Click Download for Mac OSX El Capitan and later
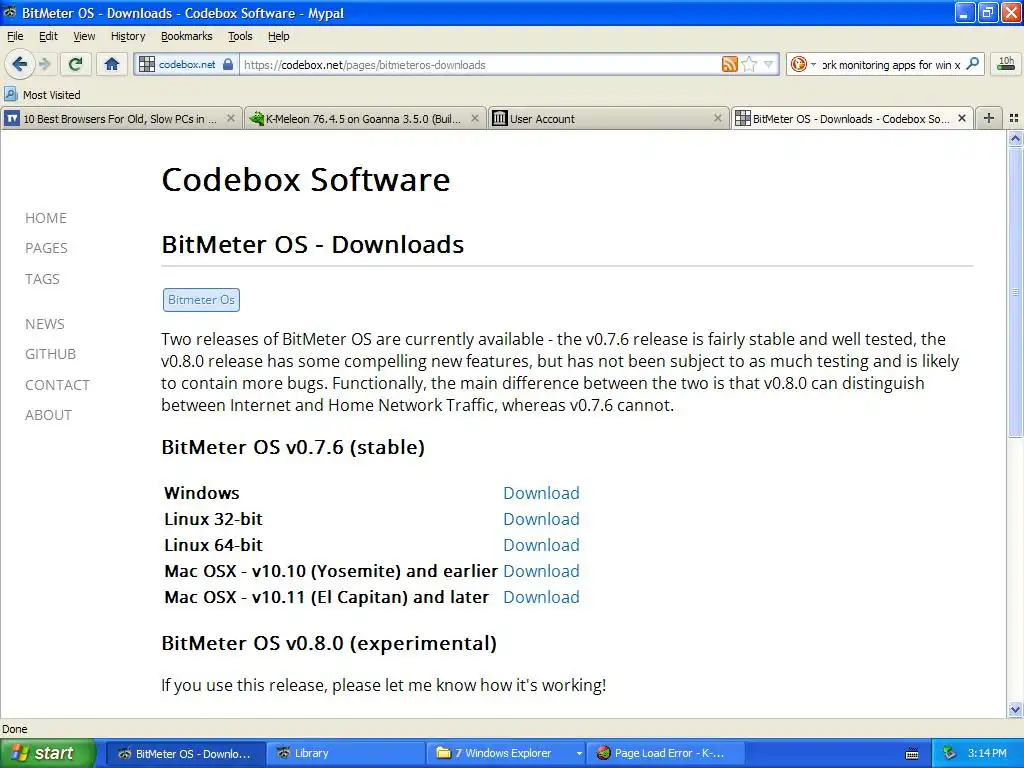 point(541,598)
